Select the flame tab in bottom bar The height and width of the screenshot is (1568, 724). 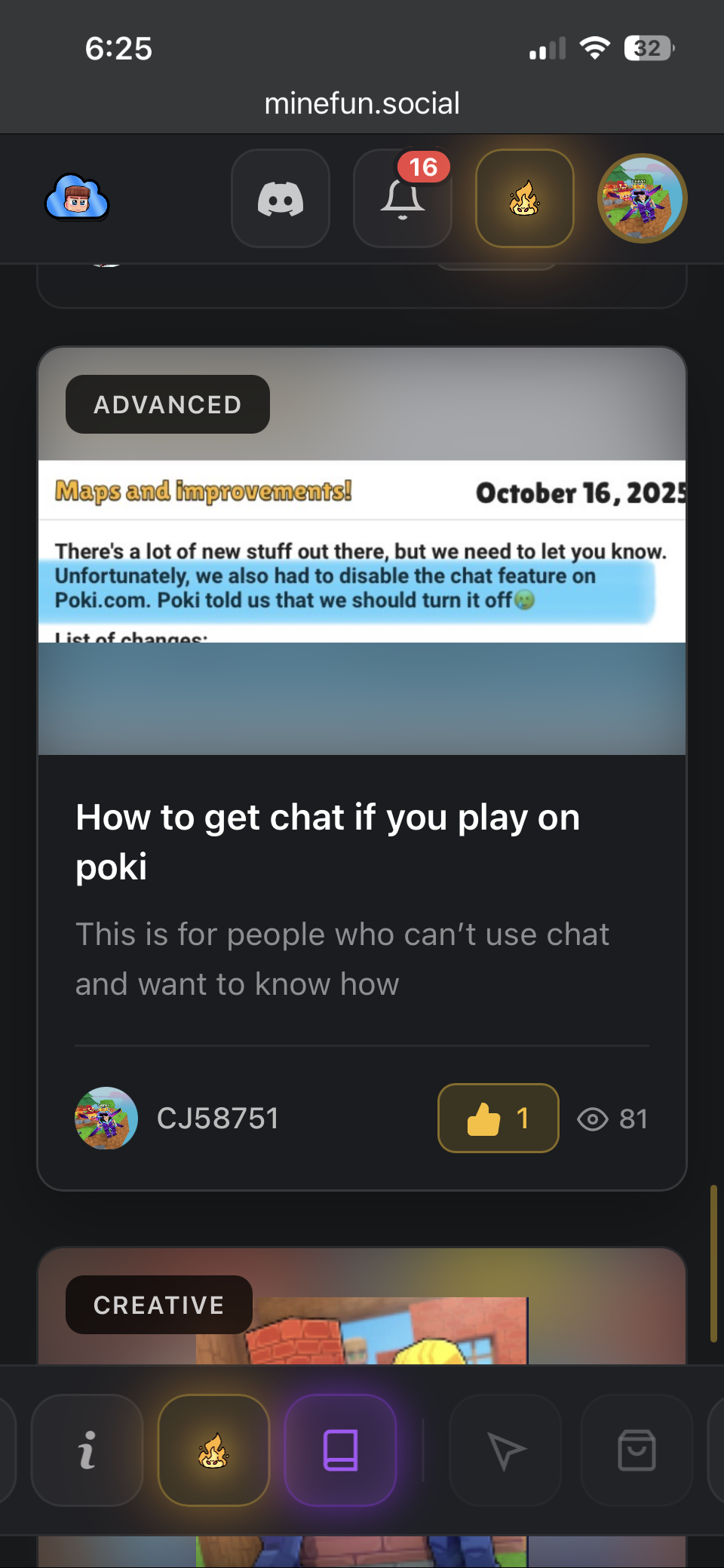[213, 1450]
